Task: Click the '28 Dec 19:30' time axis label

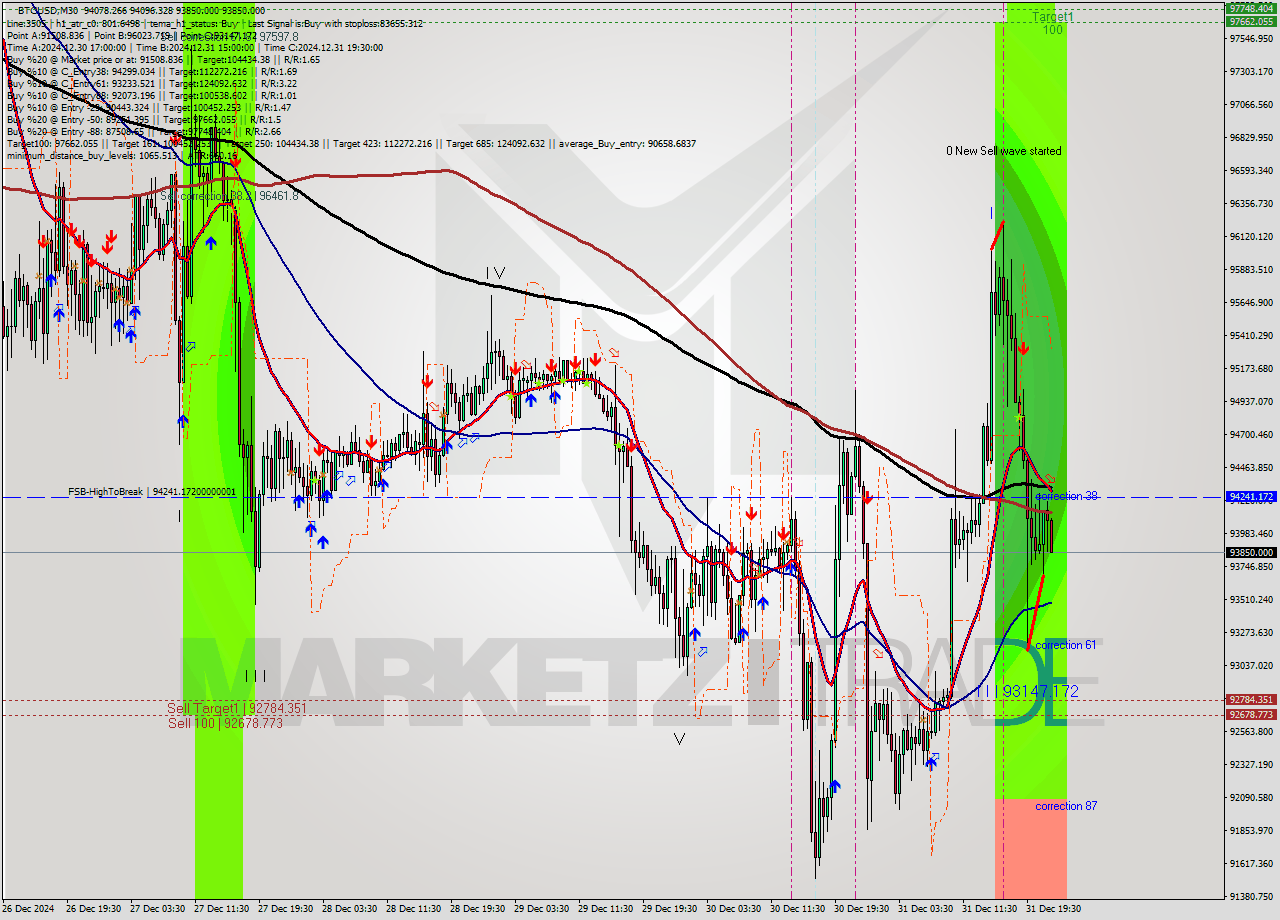Action: pos(480,909)
